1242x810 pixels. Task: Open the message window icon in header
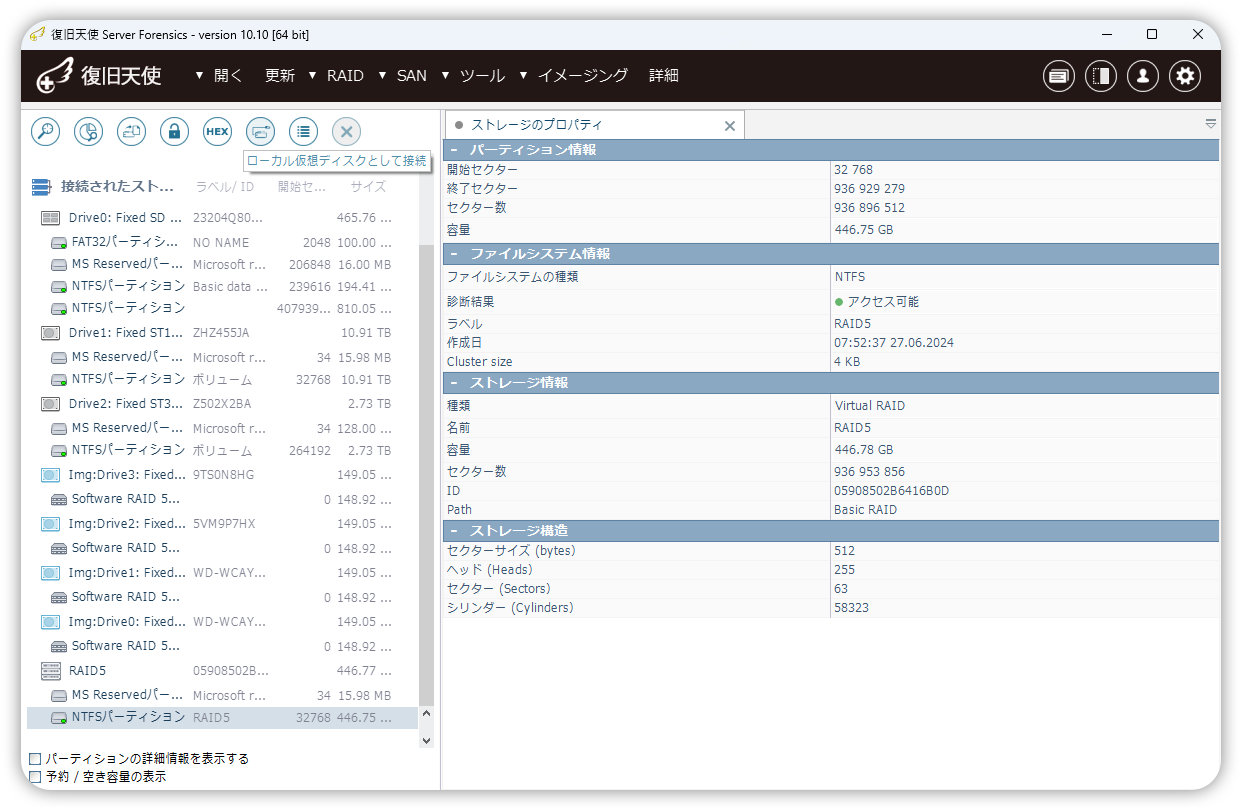pos(1059,76)
